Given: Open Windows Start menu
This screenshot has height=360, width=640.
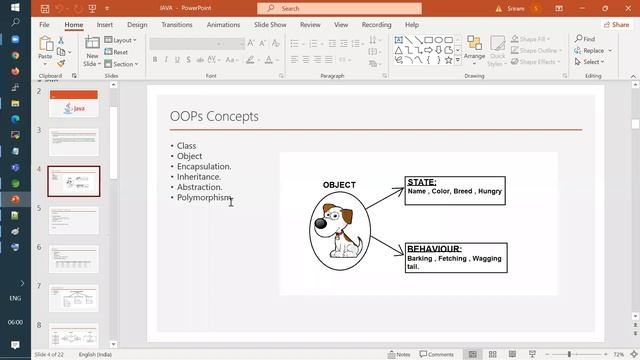Looking at the screenshot, I should pos(15,7).
